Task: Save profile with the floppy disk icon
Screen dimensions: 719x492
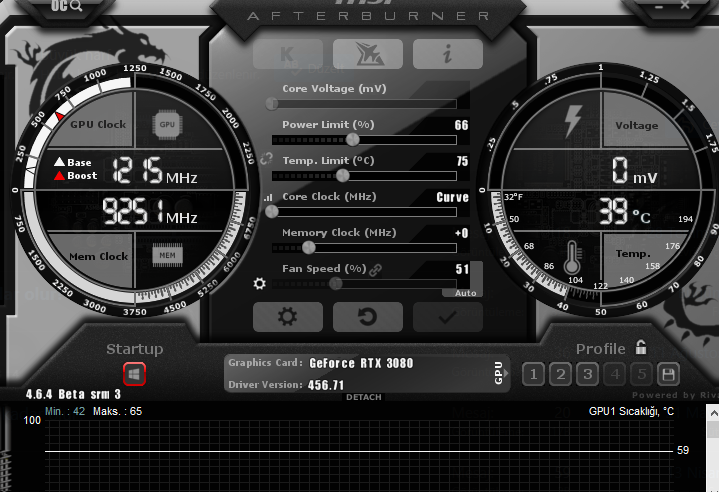Action: coord(669,374)
